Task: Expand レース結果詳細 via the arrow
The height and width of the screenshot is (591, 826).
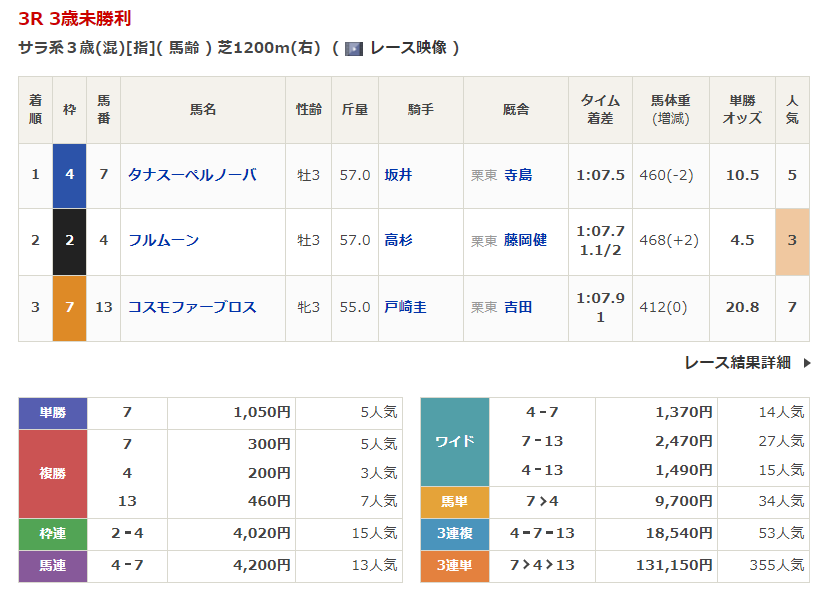Action: pos(806,363)
